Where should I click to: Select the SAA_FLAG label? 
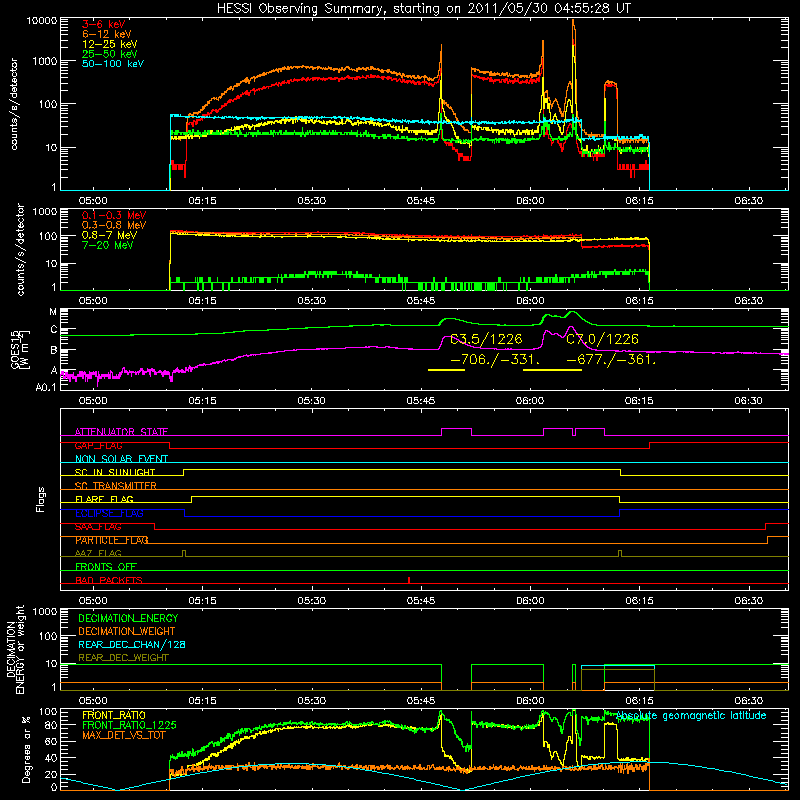tap(98, 526)
